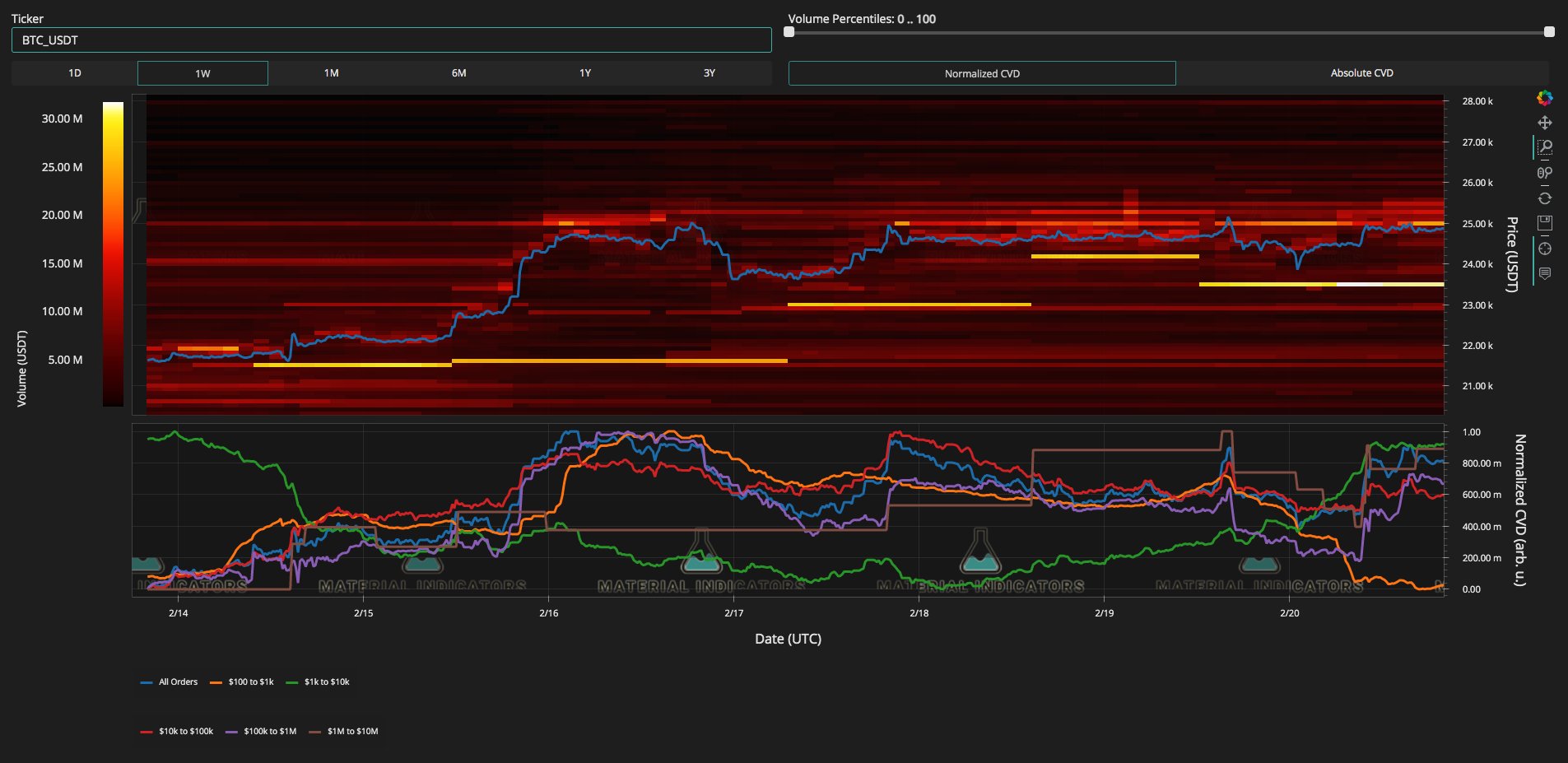Image resolution: width=1568 pixels, height=763 pixels.
Task: Select the 1D timeframe tab
Action: (75, 72)
